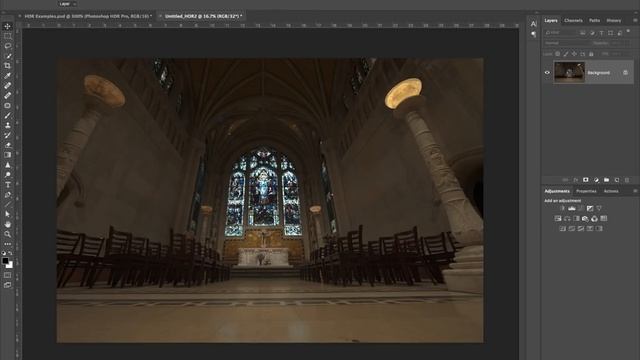Viewport: 640px width, 360px height.
Task: Select the Path Selection arrow tool
Action: click(7, 214)
